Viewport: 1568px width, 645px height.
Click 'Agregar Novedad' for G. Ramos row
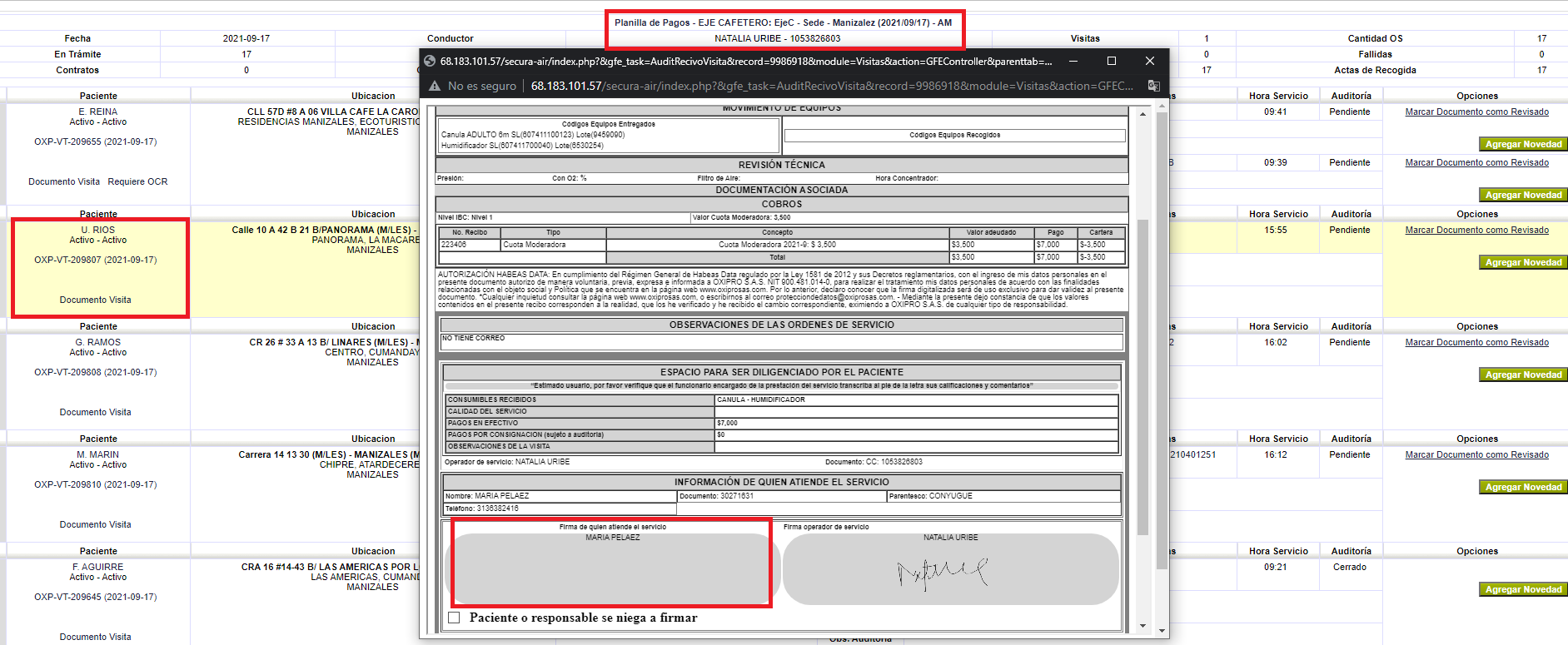pos(1523,375)
